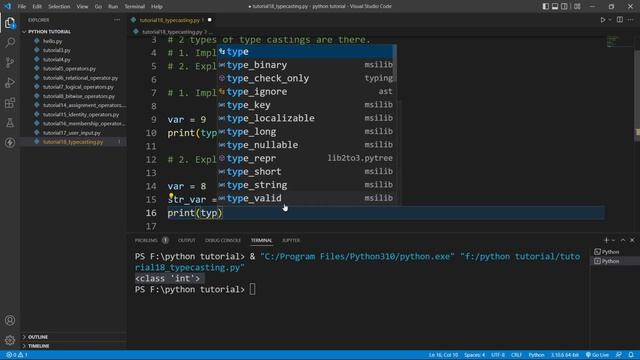Open editor More Actions ellipsis menu
Viewport: 640px width, 360px height.
point(631,20)
